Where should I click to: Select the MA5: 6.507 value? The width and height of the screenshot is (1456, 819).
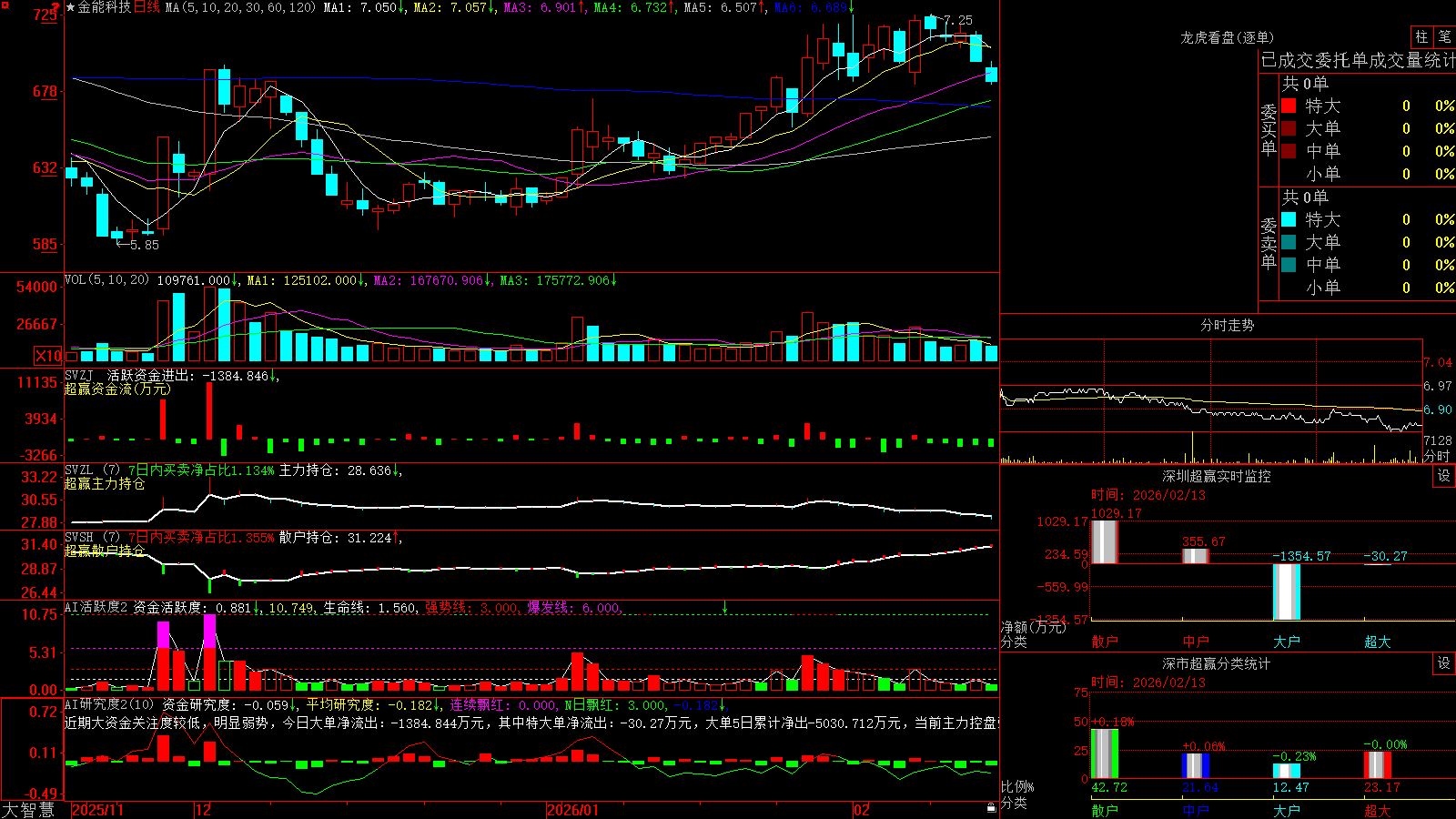click(x=721, y=7)
